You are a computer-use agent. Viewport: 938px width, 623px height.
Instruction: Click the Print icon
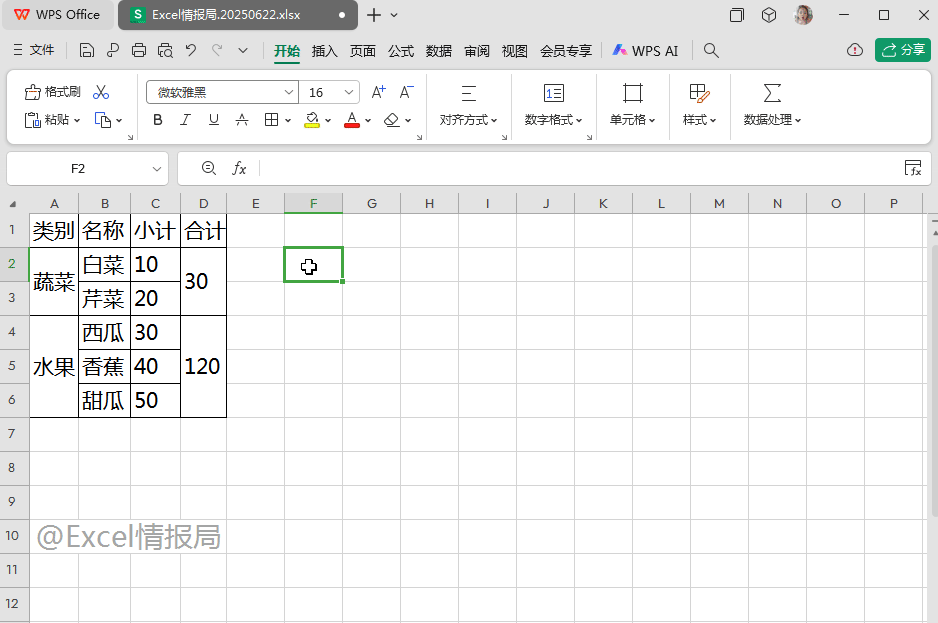point(139,50)
